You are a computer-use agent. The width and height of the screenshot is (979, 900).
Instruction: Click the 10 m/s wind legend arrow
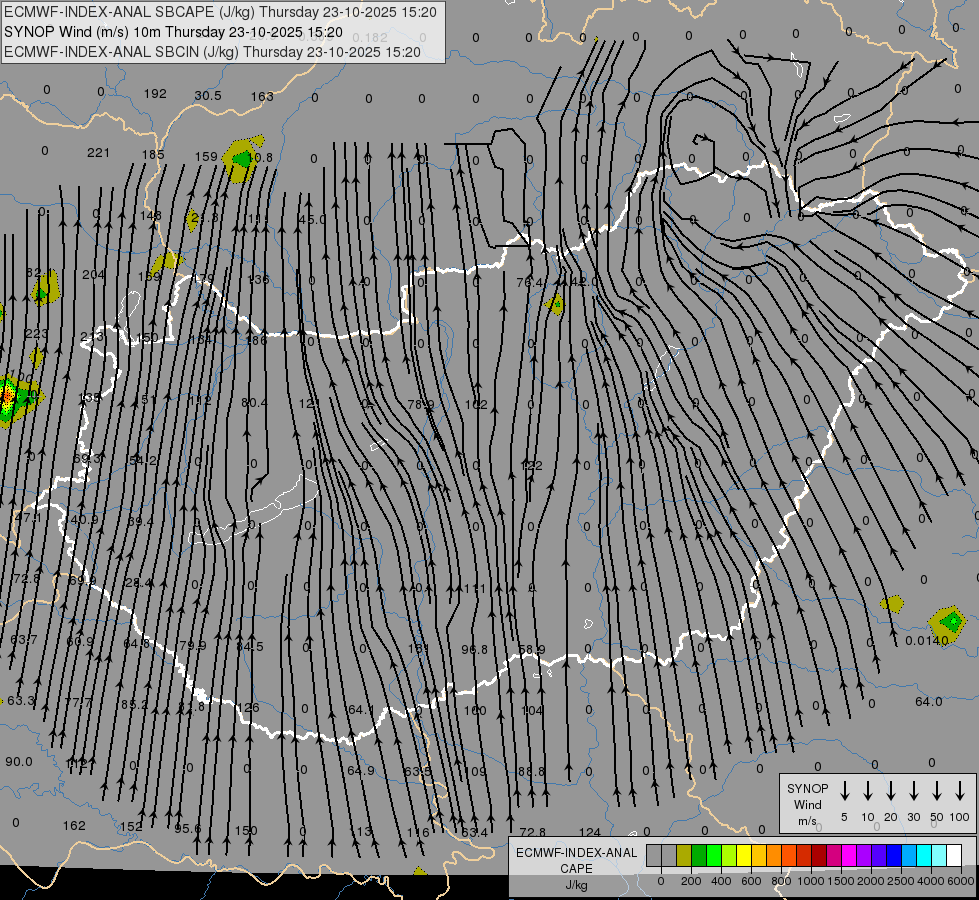click(x=867, y=791)
